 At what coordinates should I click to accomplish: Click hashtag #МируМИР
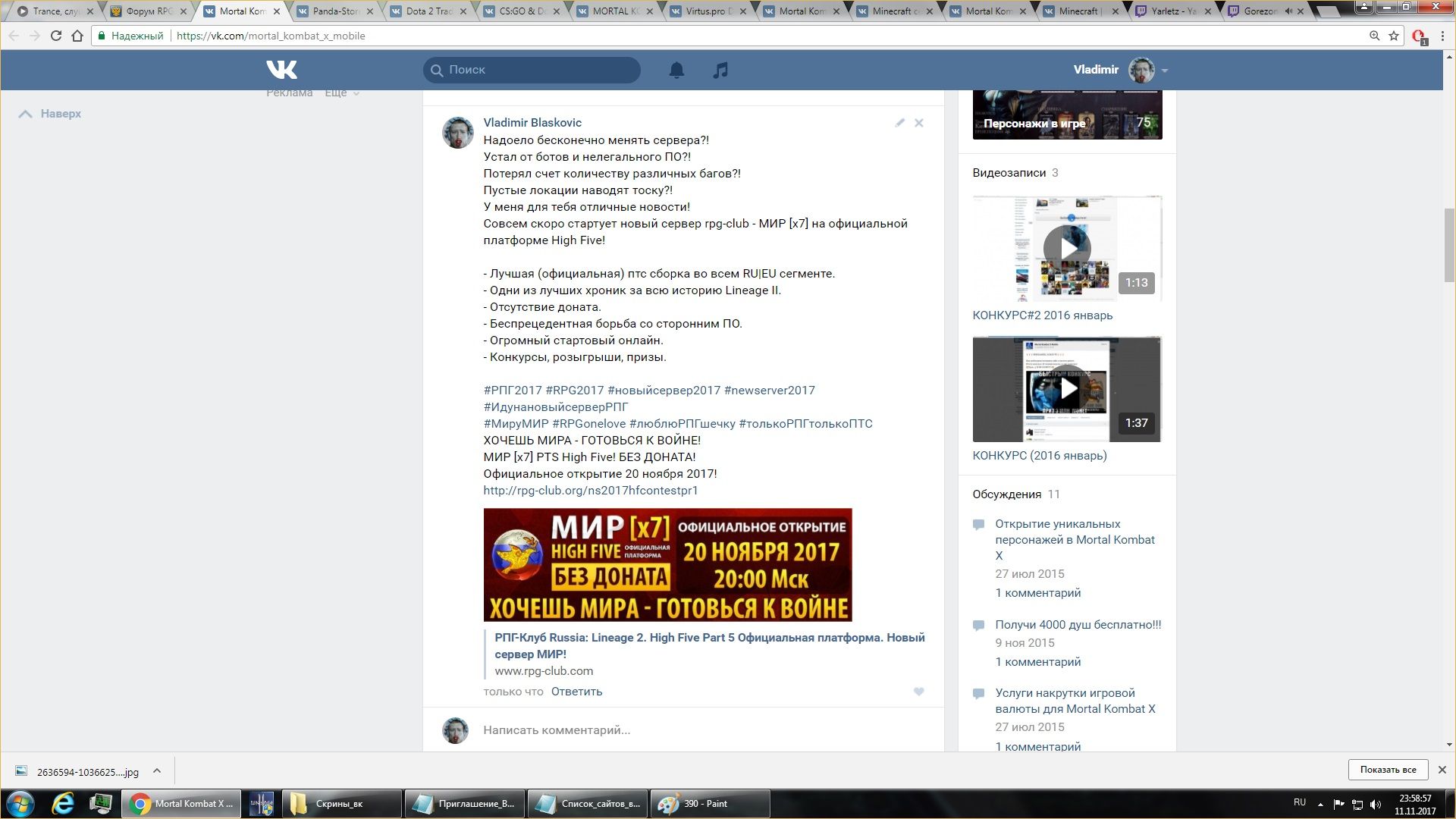coord(516,423)
